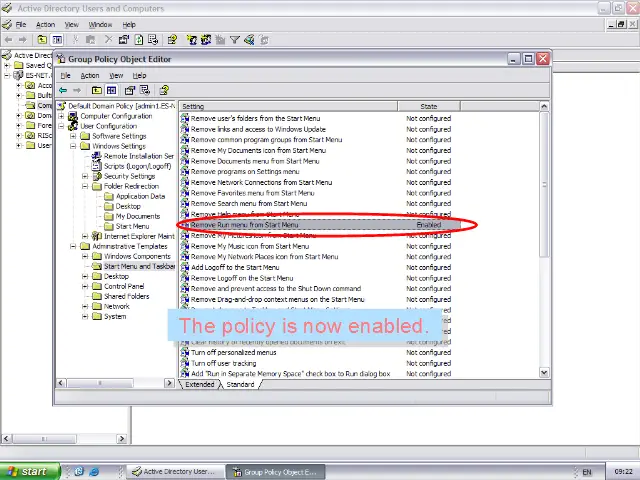Click the Delete X icon in Active Directory toolbar
Screen dimensions: 640x480
point(108,40)
